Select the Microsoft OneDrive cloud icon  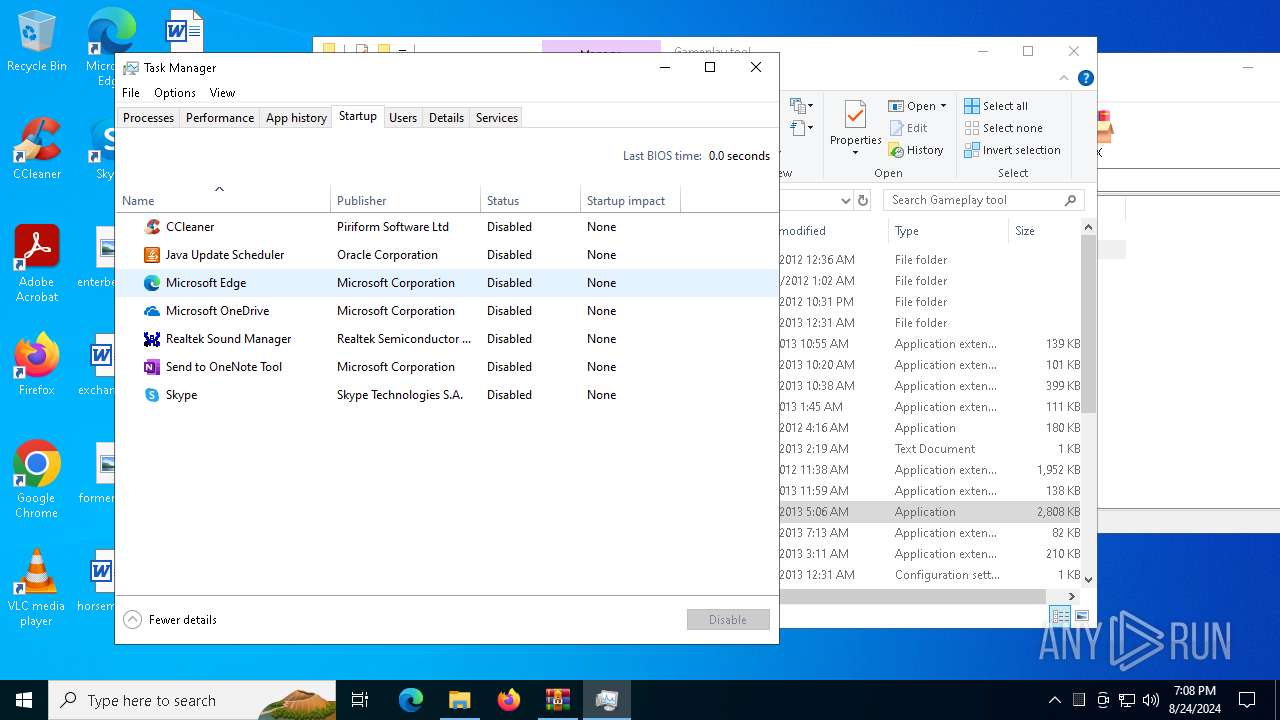[152, 311]
